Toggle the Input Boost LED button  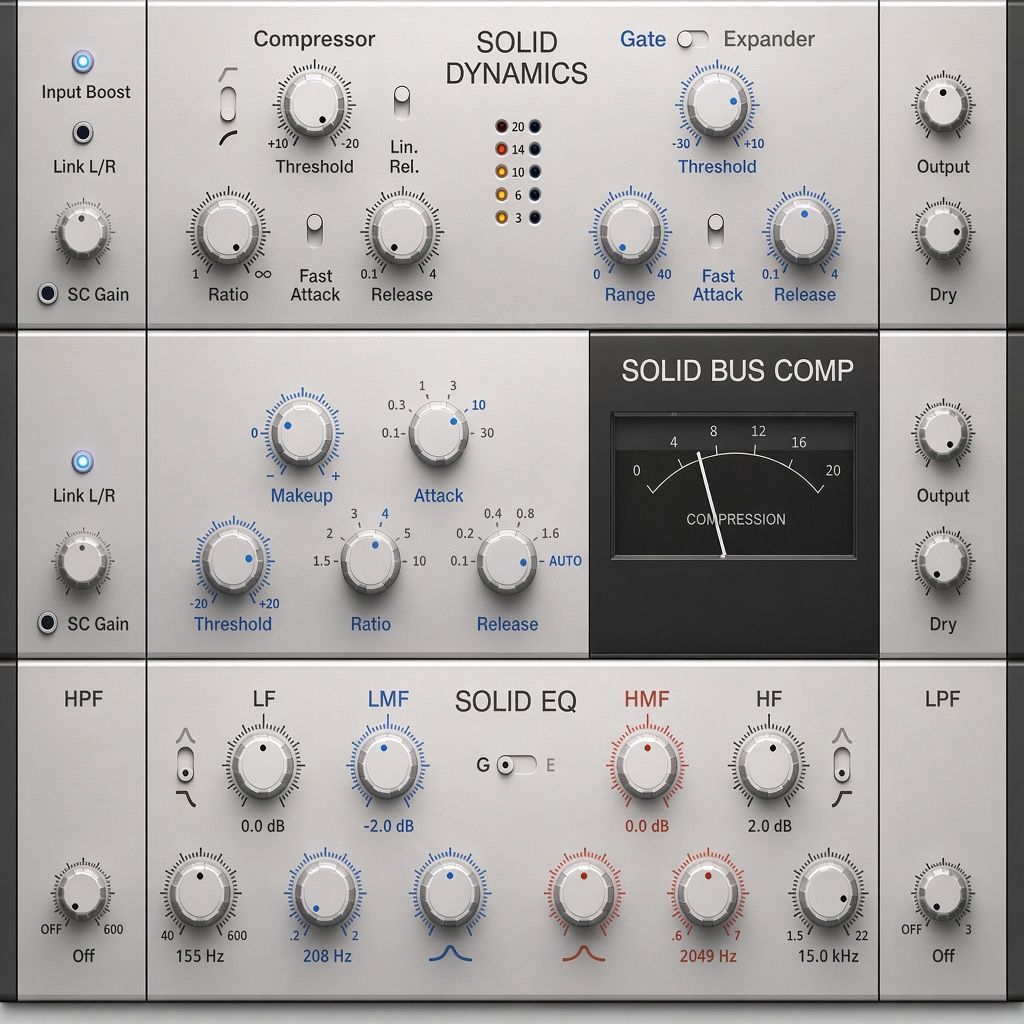(x=83, y=62)
